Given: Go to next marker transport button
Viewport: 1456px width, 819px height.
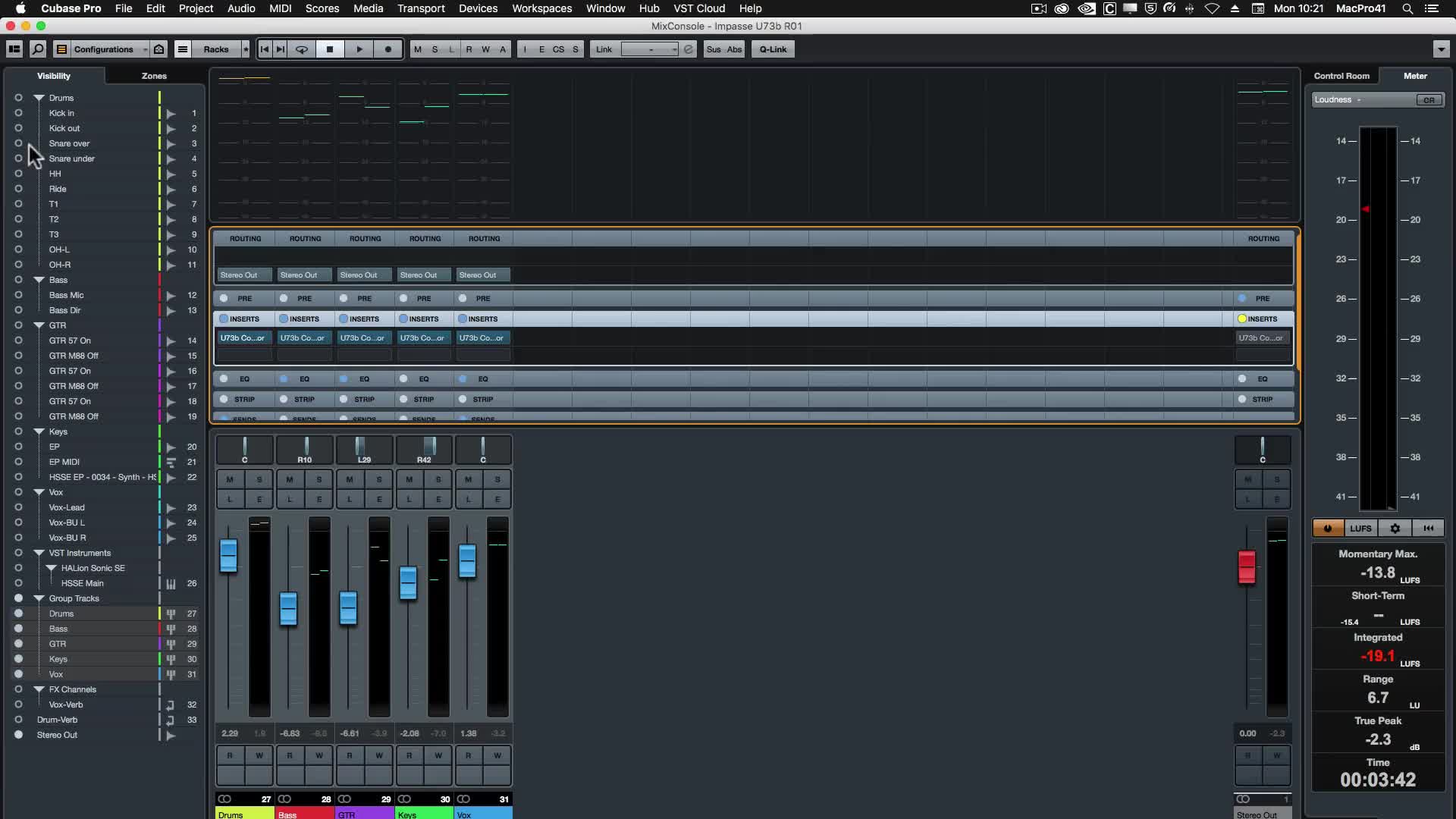Looking at the screenshot, I should tap(281, 49).
